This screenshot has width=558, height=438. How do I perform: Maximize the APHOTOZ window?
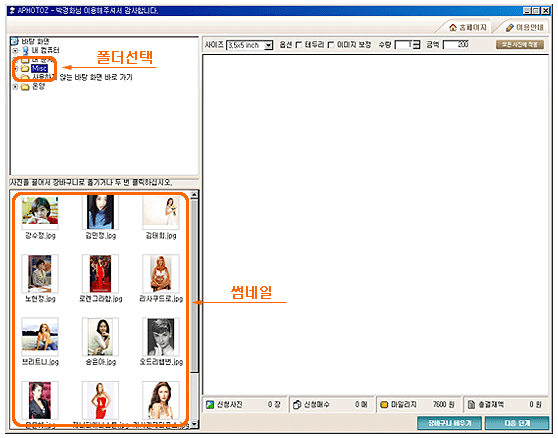[x=536, y=11]
